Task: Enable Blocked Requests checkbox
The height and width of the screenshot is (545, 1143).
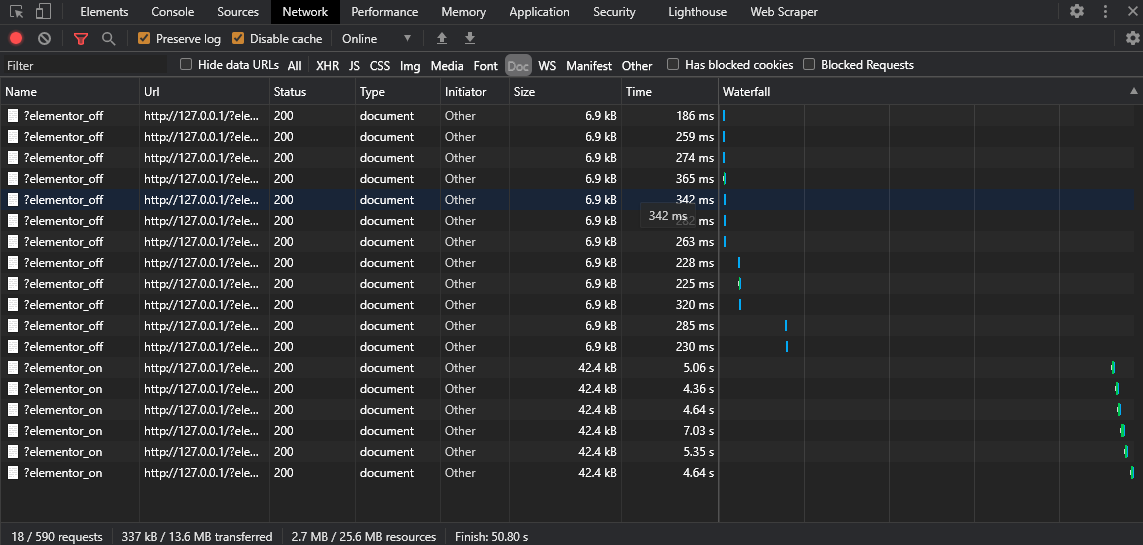Action: [808, 64]
